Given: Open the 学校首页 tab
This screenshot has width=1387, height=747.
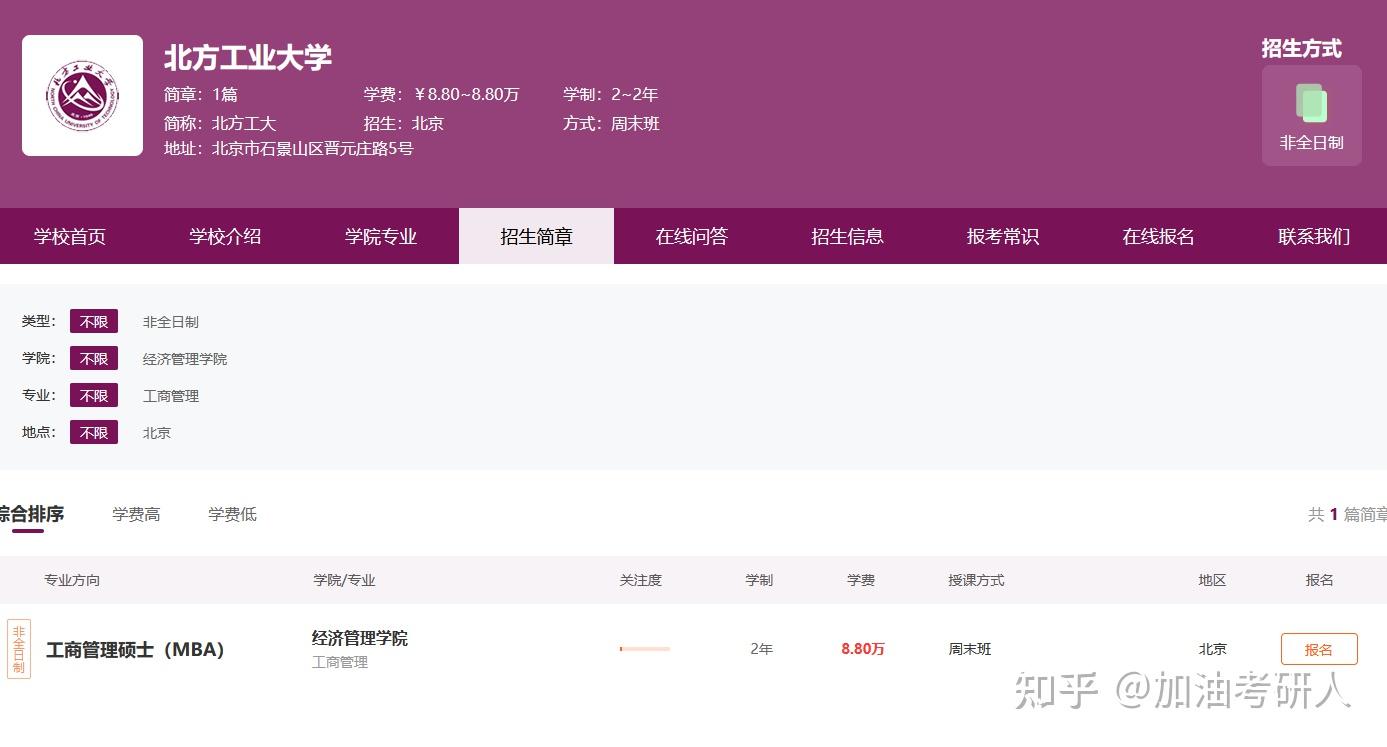Looking at the screenshot, I should coord(70,237).
